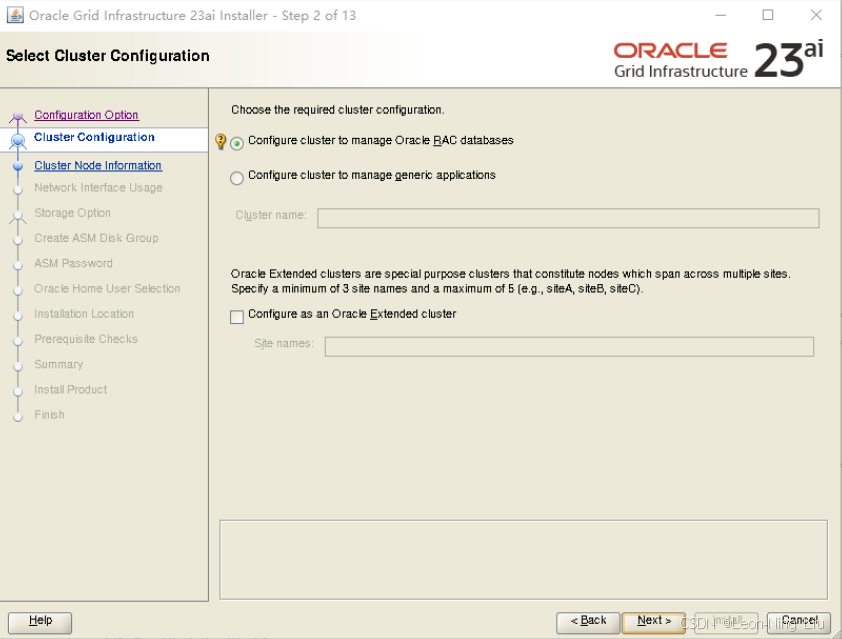Cancel the installation with Cancel button
Viewport: 842px width, 639px height.
tap(799, 622)
